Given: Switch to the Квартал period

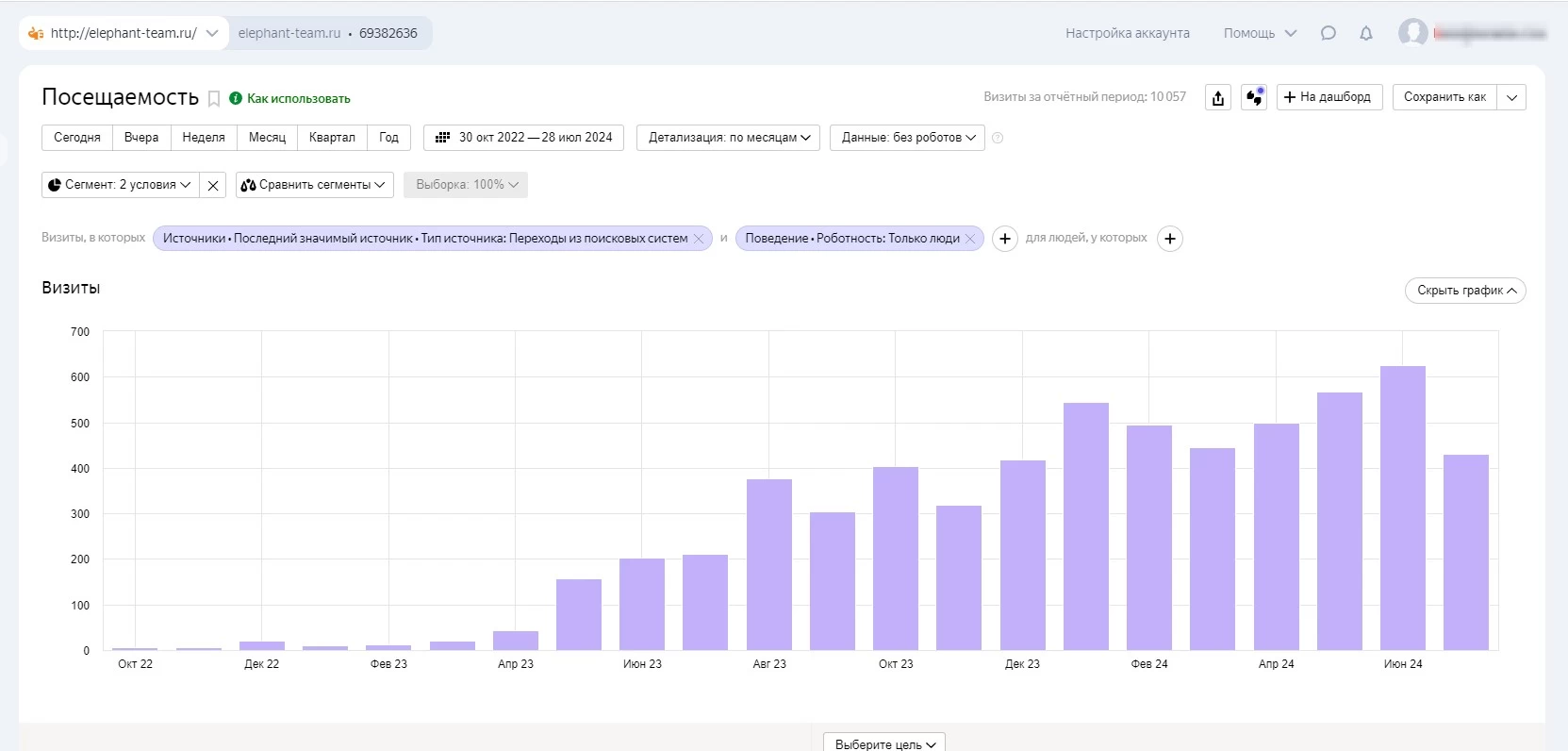Looking at the screenshot, I should click(332, 138).
